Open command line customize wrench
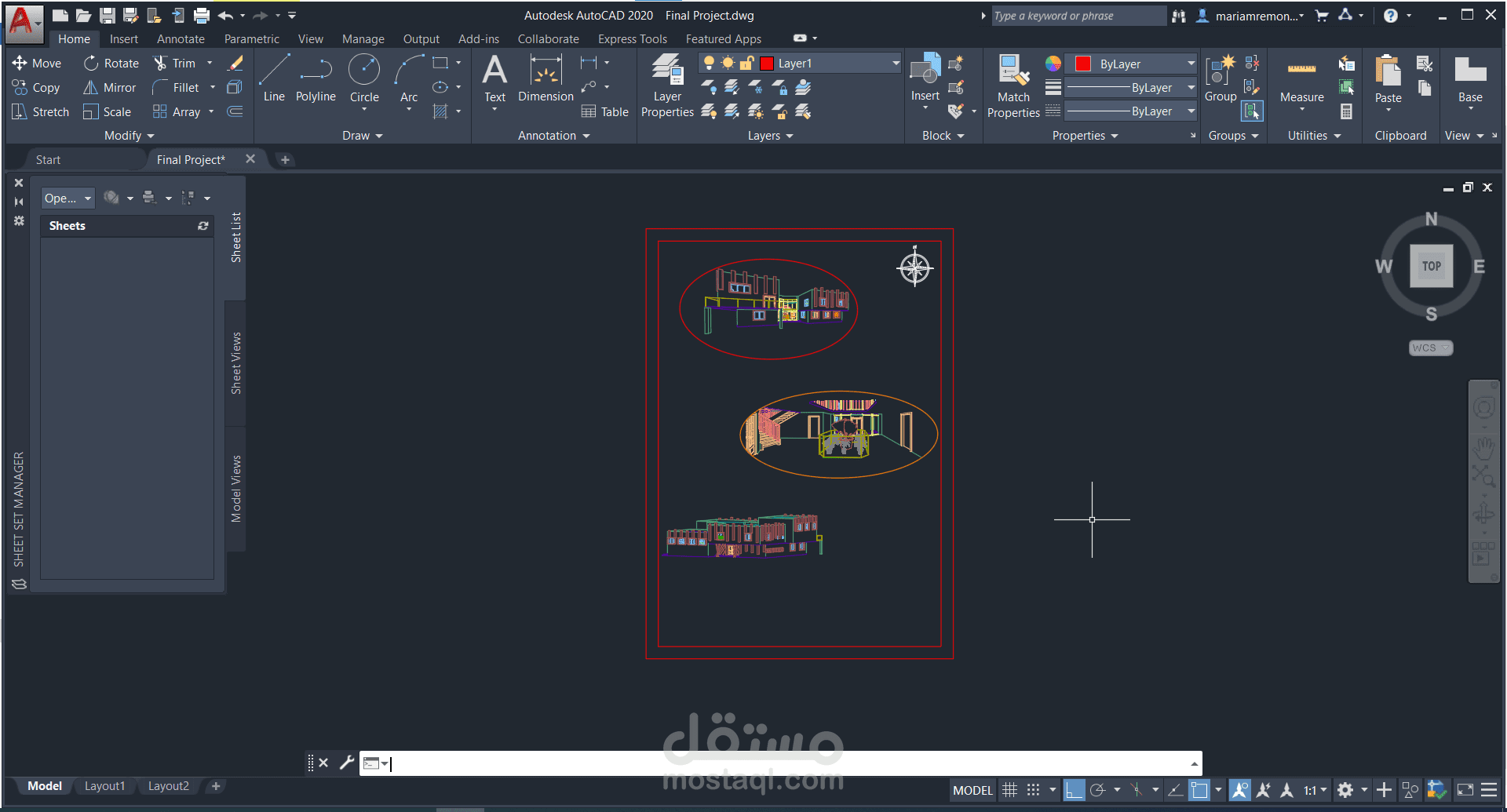Viewport: 1507px width, 812px height. 346,763
